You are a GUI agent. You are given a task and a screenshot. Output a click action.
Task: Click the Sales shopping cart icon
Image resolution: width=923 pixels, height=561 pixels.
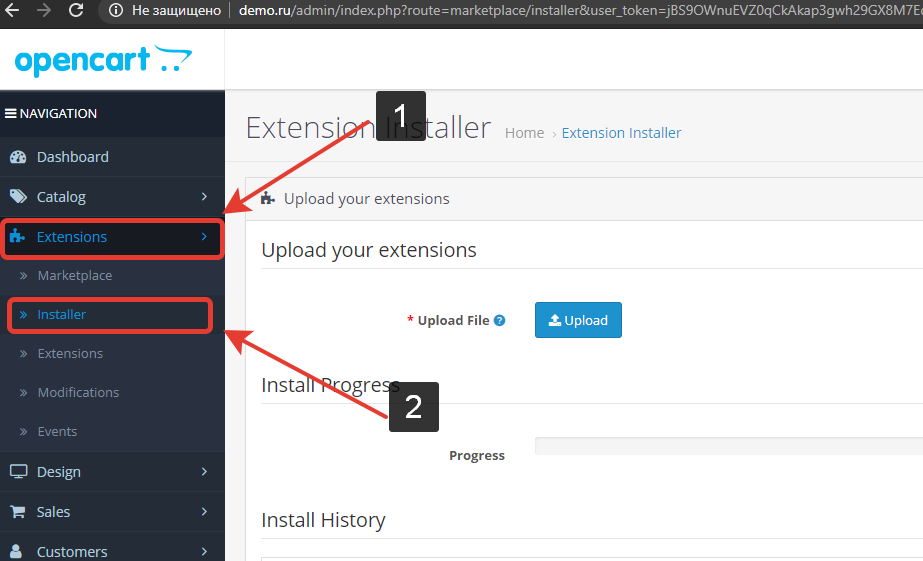(x=18, y=512)
